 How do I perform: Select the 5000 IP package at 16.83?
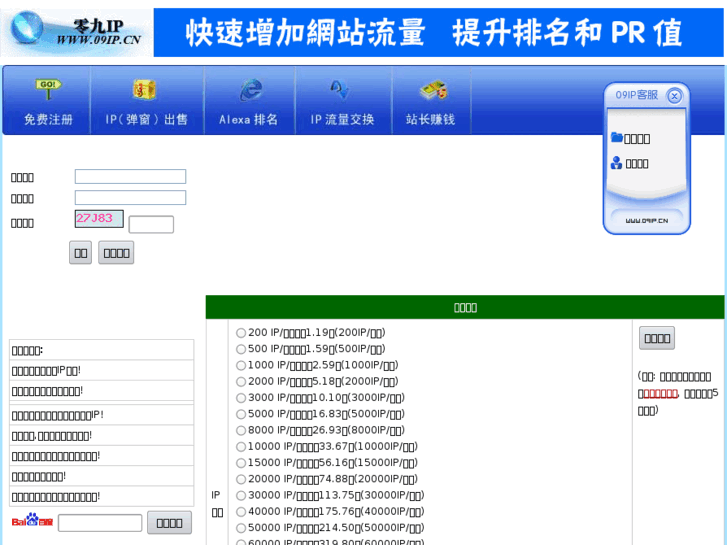241,414
